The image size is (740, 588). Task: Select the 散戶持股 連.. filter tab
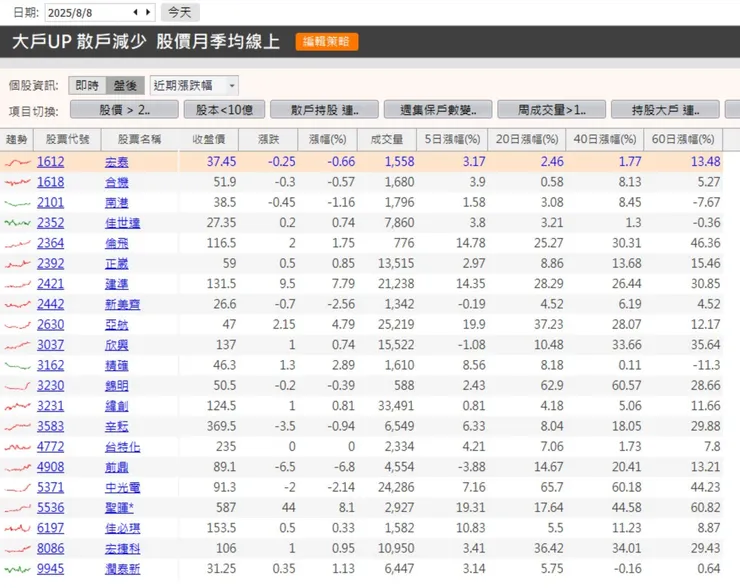[324, 110]
